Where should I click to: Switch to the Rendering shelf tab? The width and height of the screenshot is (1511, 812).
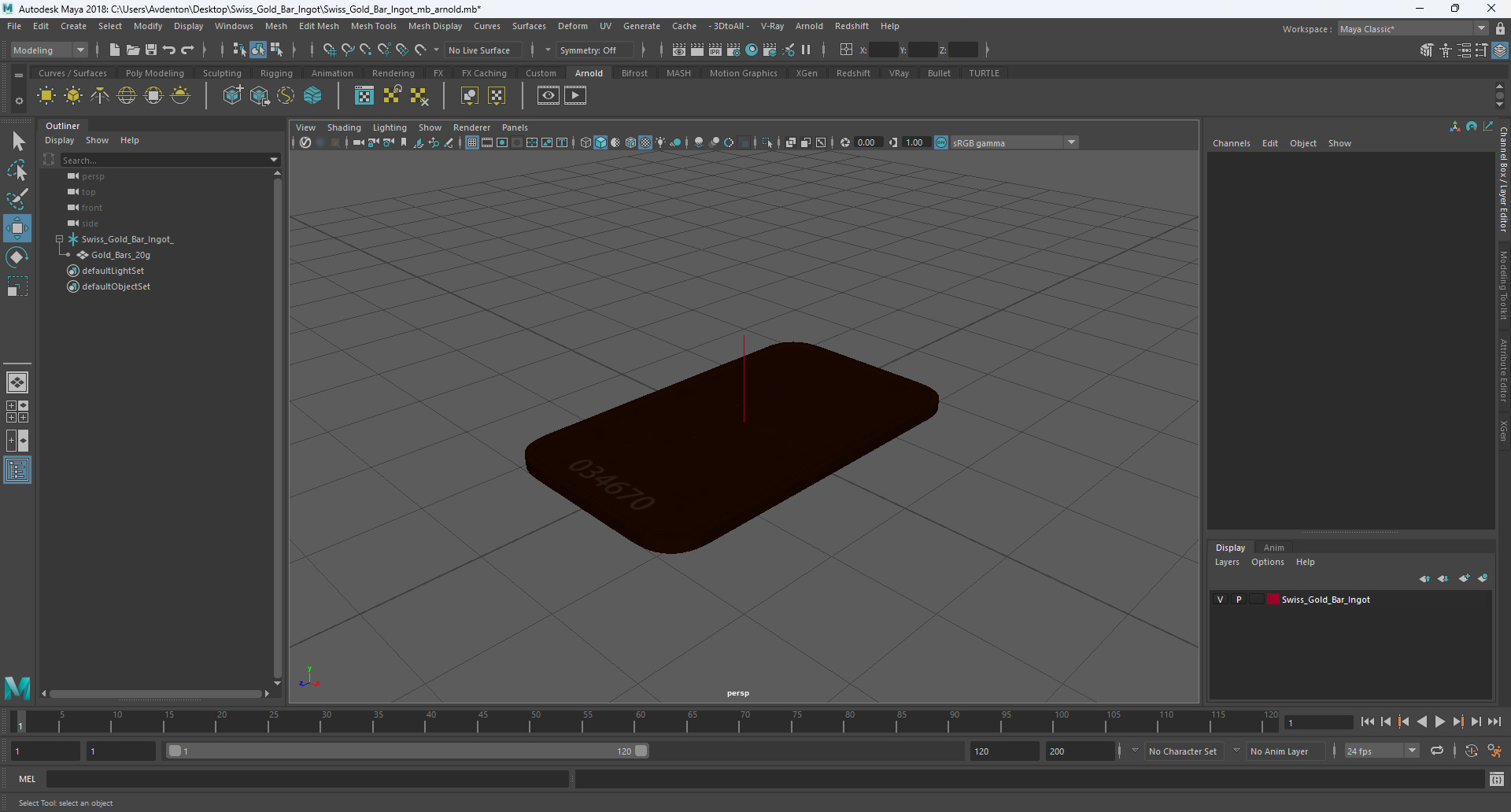[x=393, y=73]
